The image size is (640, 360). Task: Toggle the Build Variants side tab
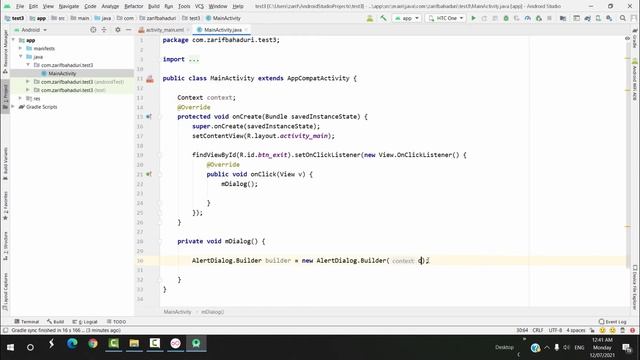[5, 163]
